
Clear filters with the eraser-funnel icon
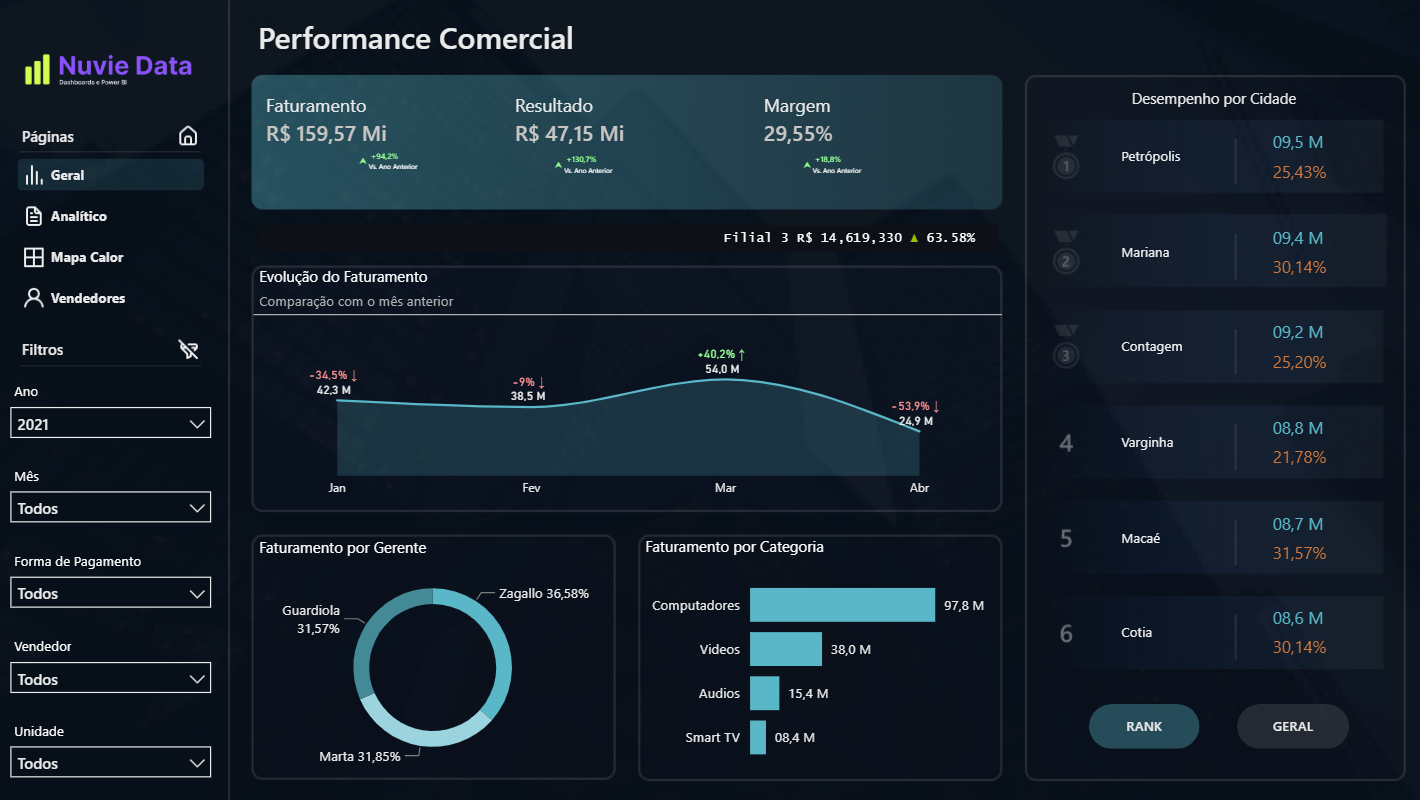point(188,349)
